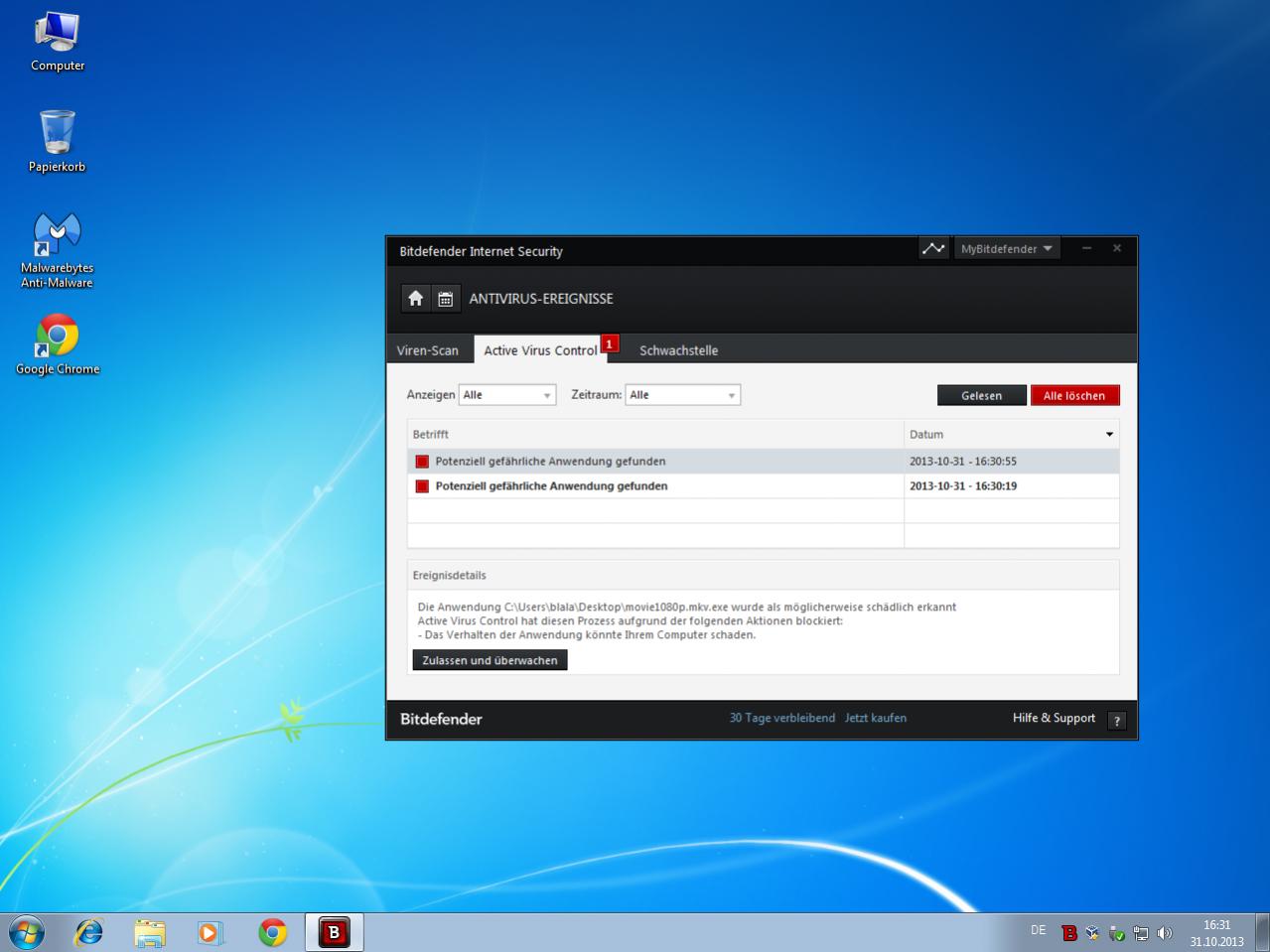
Task: Select the event dated 2013-10-31 - 16:30:55
Action: pyautogui.click(x=763, y=462)
